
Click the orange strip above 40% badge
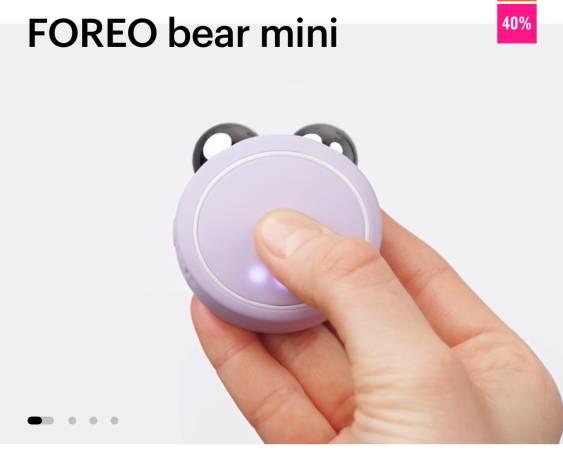pyautogui.click(x=517, y=1)
